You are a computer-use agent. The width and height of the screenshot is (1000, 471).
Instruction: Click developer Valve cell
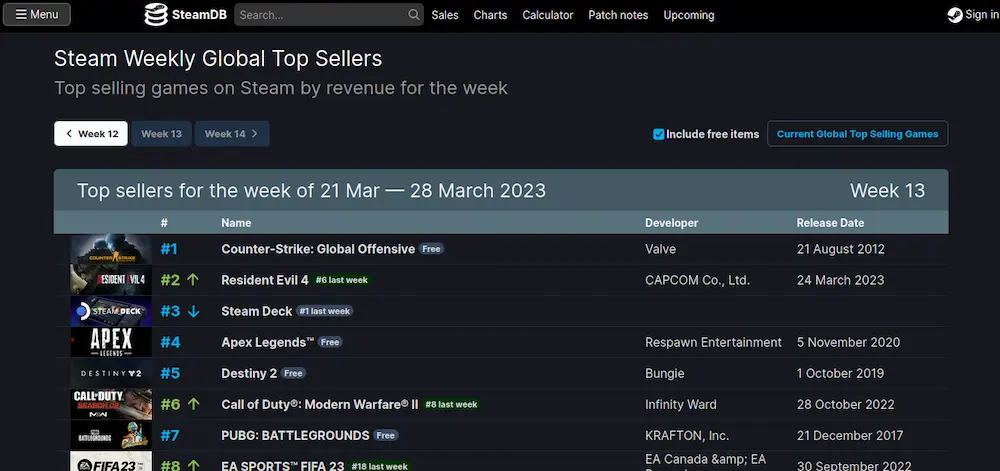660,249
